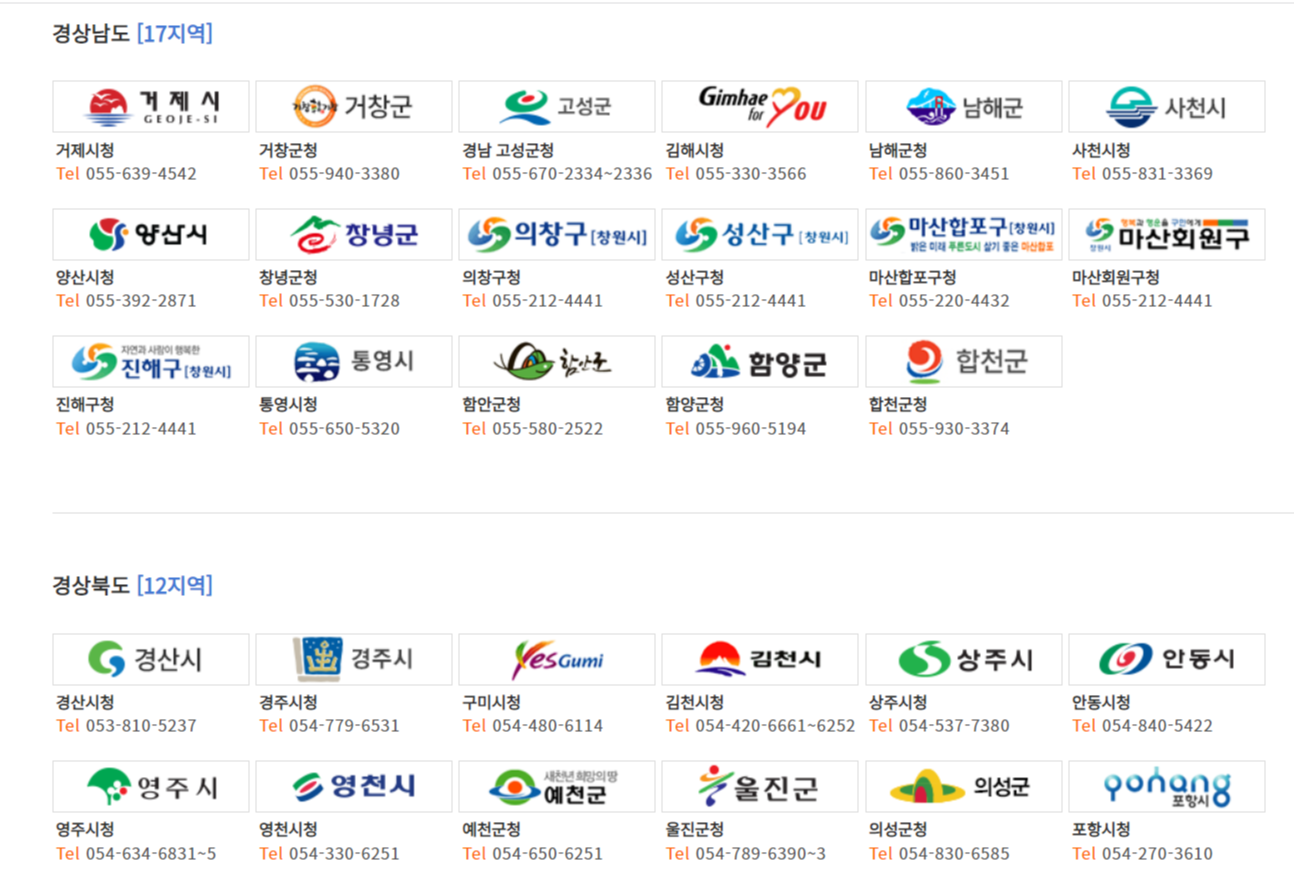Viewport: 1294px width, 893px height.
Task: Select the 경주시청 name link
Action: (288, 702)
